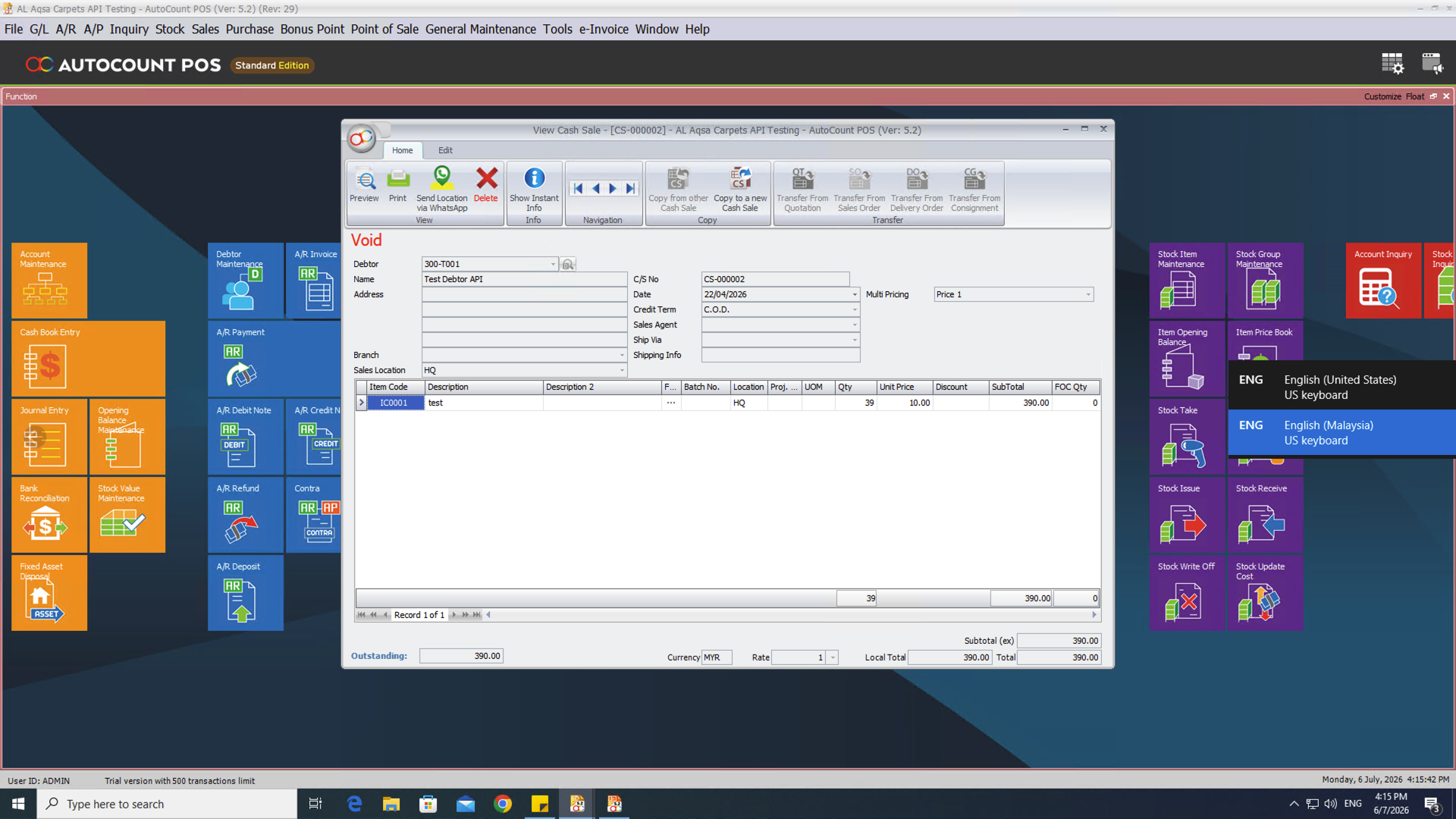Expand the Ship Via dropdown

pyautogui.click(x=855, y=340)
